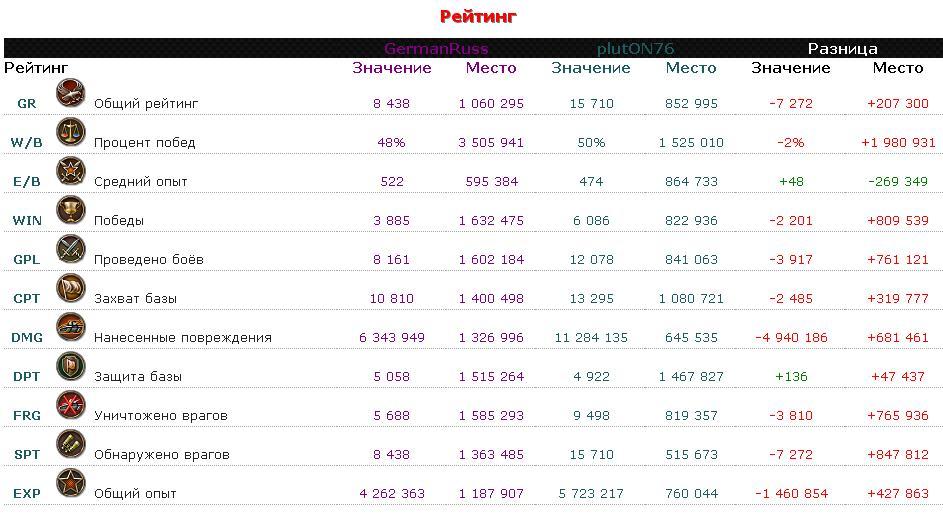Select the W/B rating abbreviation
943x519 pixels.
[x=26, y=143]
